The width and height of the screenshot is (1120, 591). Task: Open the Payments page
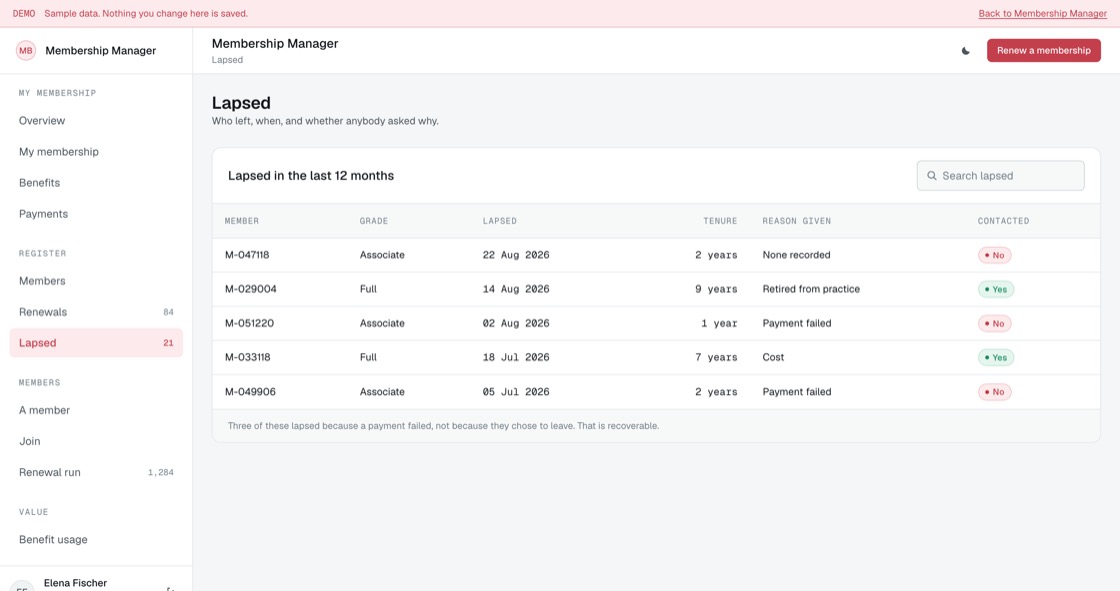click(96, 214)
